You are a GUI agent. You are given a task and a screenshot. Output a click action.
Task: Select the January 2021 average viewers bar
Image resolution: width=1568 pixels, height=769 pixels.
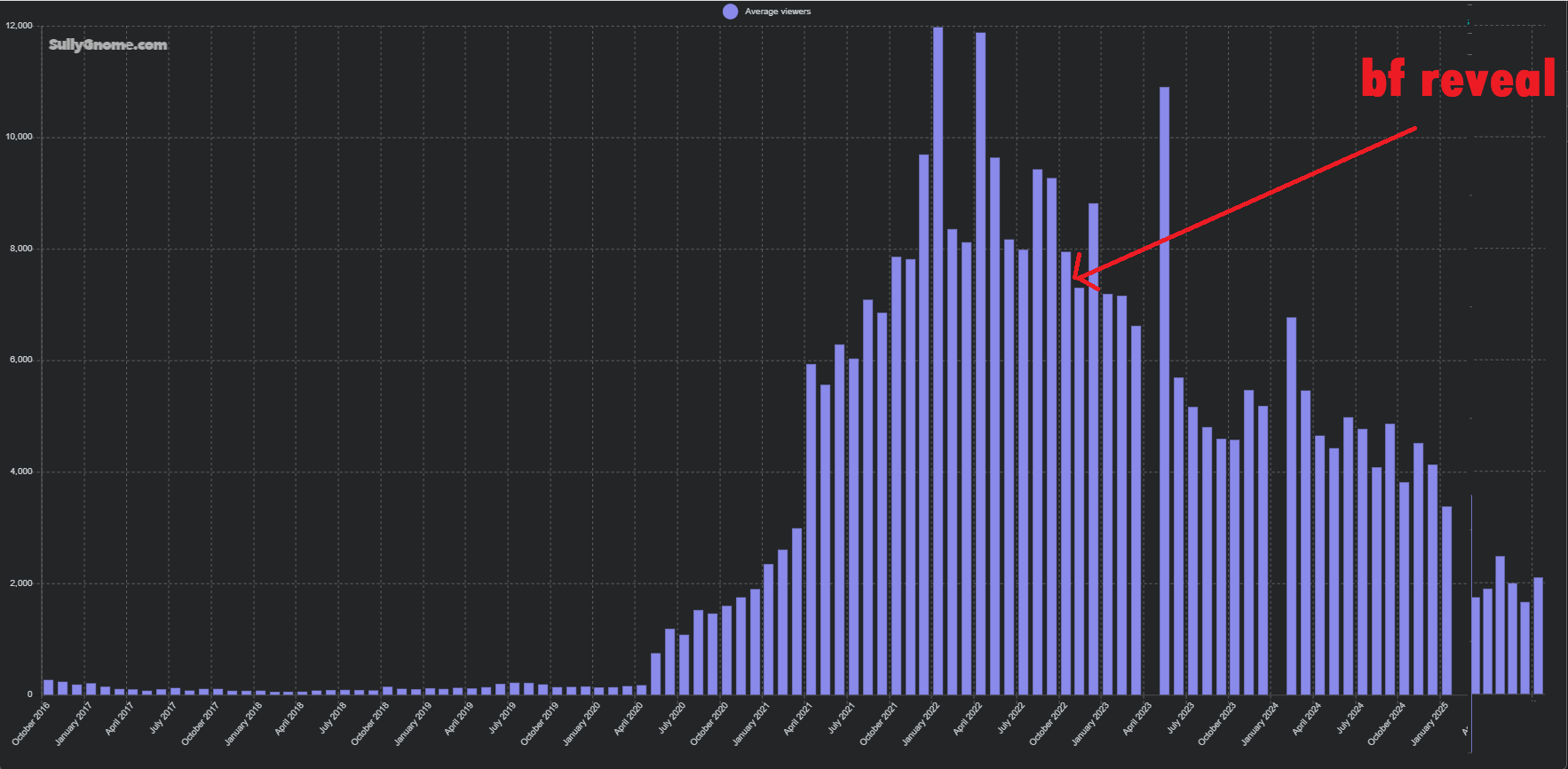click(768, 630)
